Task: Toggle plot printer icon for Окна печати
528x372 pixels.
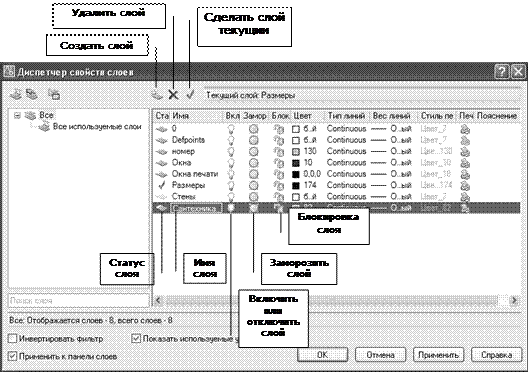Action: 465,174
